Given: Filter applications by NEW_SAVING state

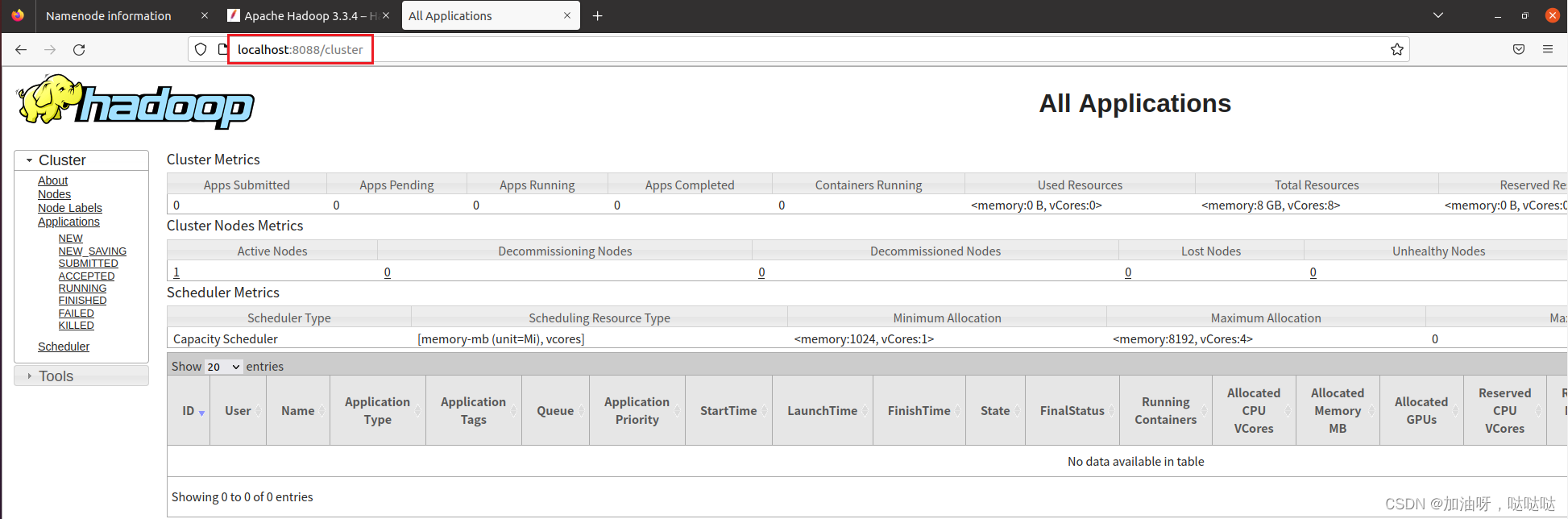Looking at the screenshot, I should [92, 251].
